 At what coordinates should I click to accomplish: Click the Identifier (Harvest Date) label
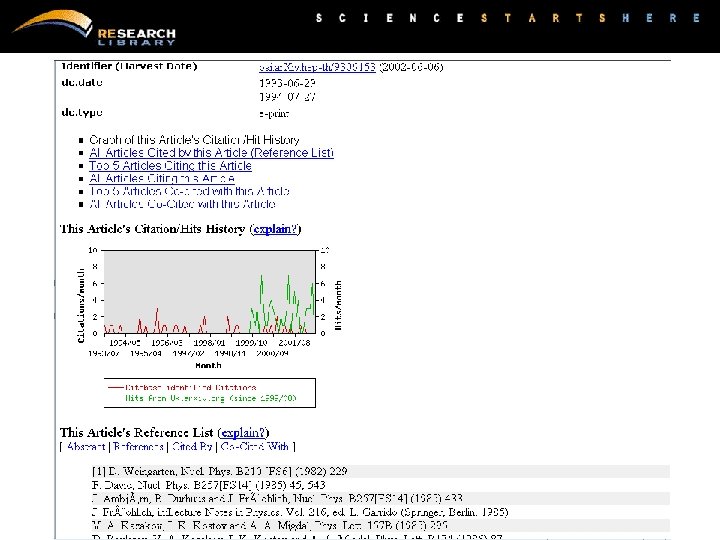(x=129, y=66)
